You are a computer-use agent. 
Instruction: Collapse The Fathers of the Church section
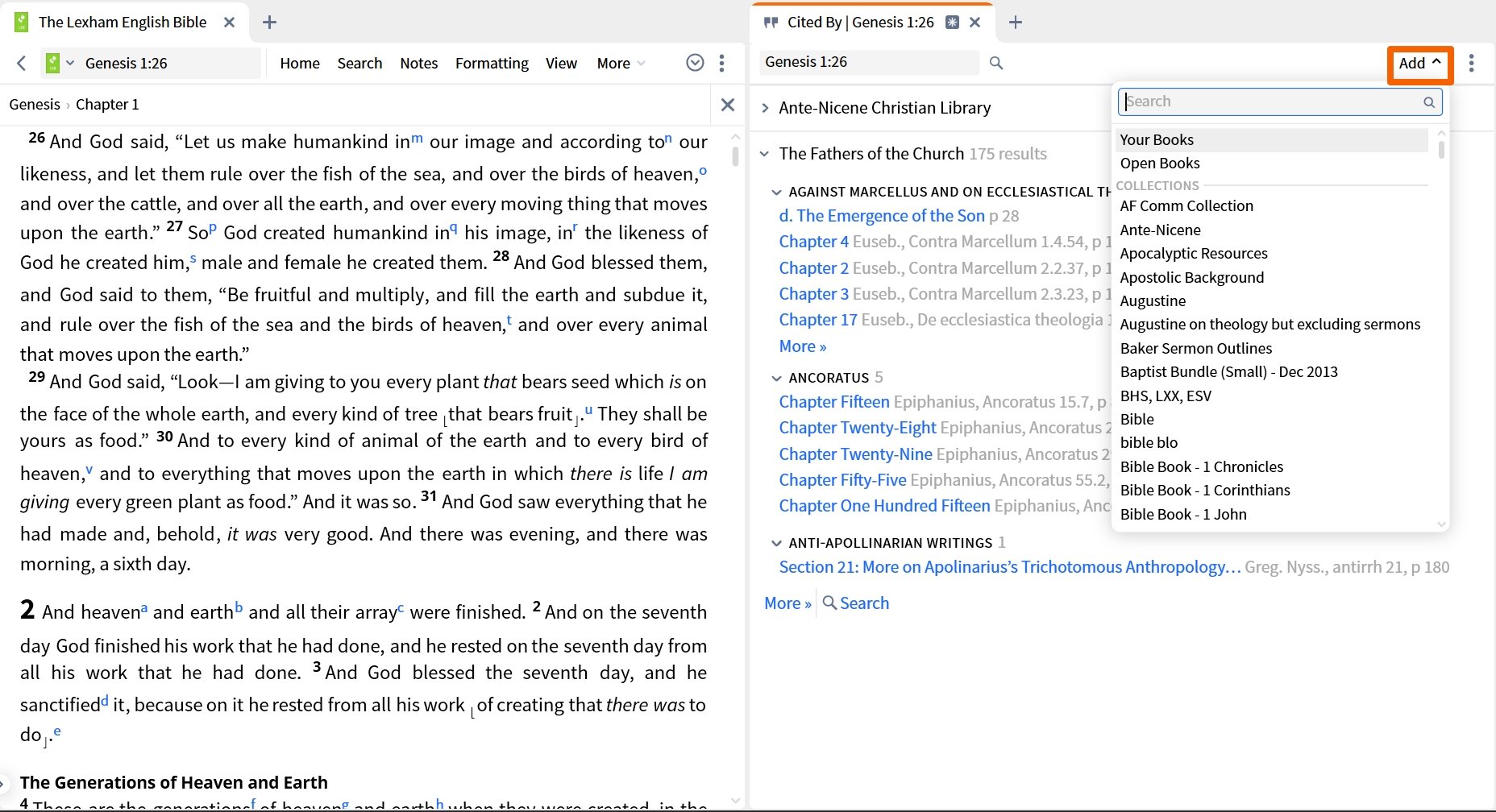(765, 154)
